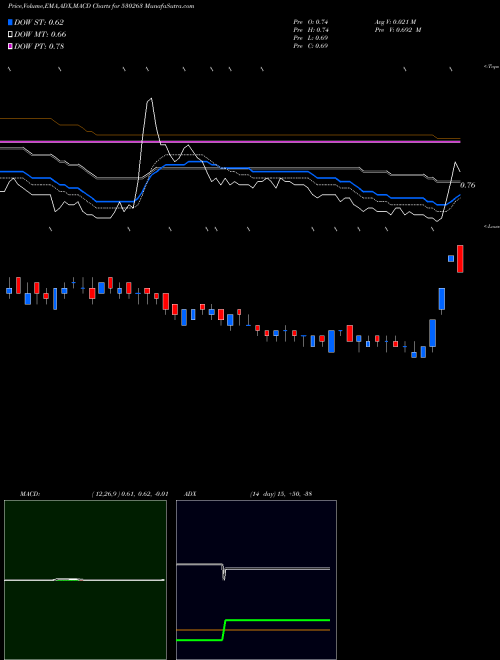Click the 0.76 price label on EMA chart
Image resolution: width=500 pixels, height=660 pixels.
point(468,185)
